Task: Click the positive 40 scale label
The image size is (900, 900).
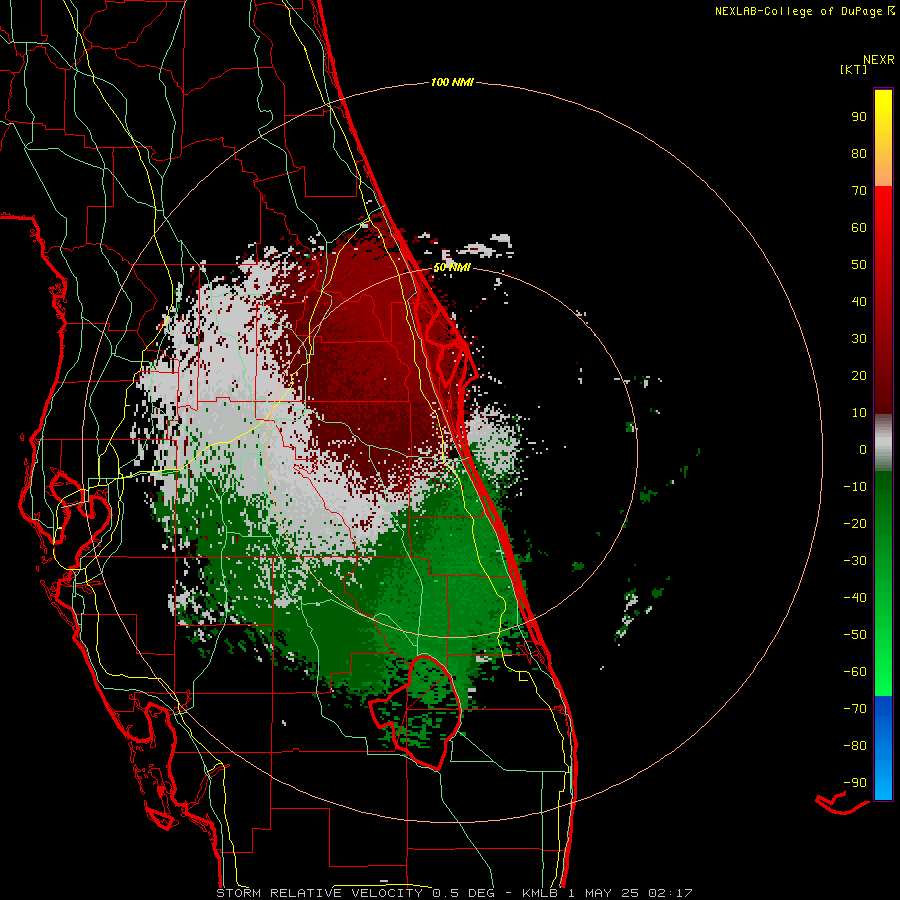Action: [x=859, y=301]
